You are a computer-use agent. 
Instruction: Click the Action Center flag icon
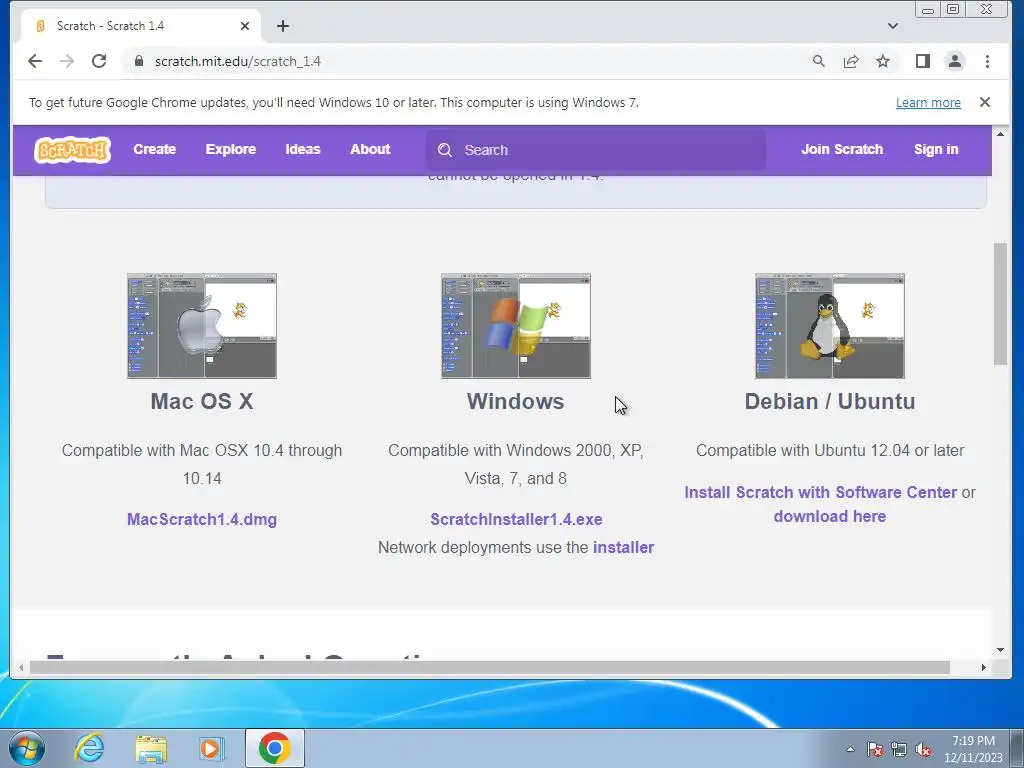tap(875, 750)
